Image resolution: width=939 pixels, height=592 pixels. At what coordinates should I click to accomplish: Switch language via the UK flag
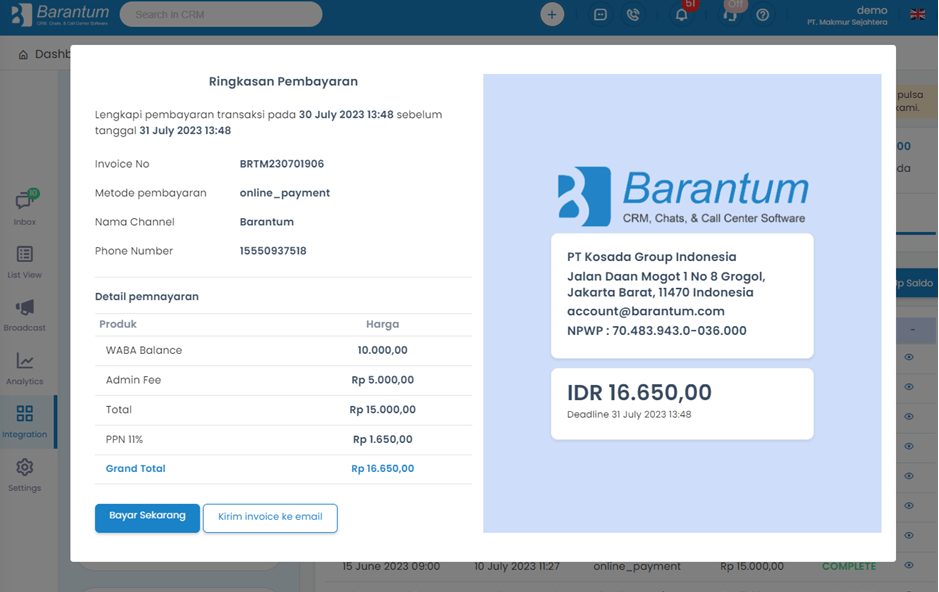click(x=917, y=14)
